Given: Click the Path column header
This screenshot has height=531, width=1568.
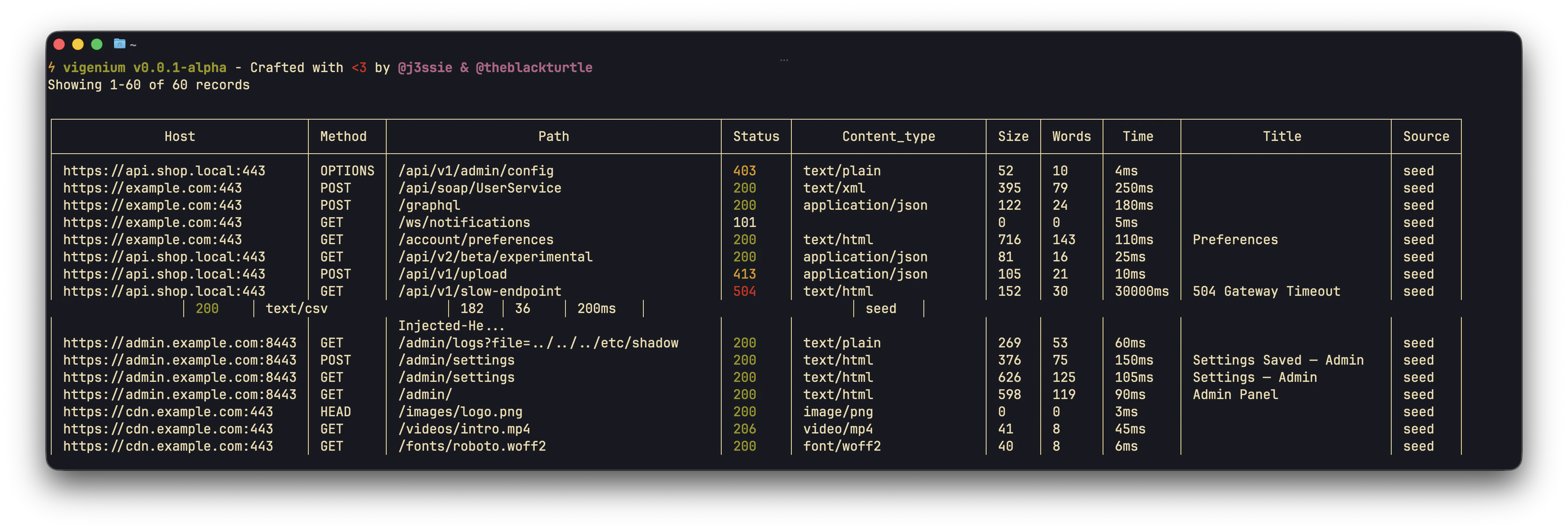Looking at the screenshot, I should pos(553,136).
